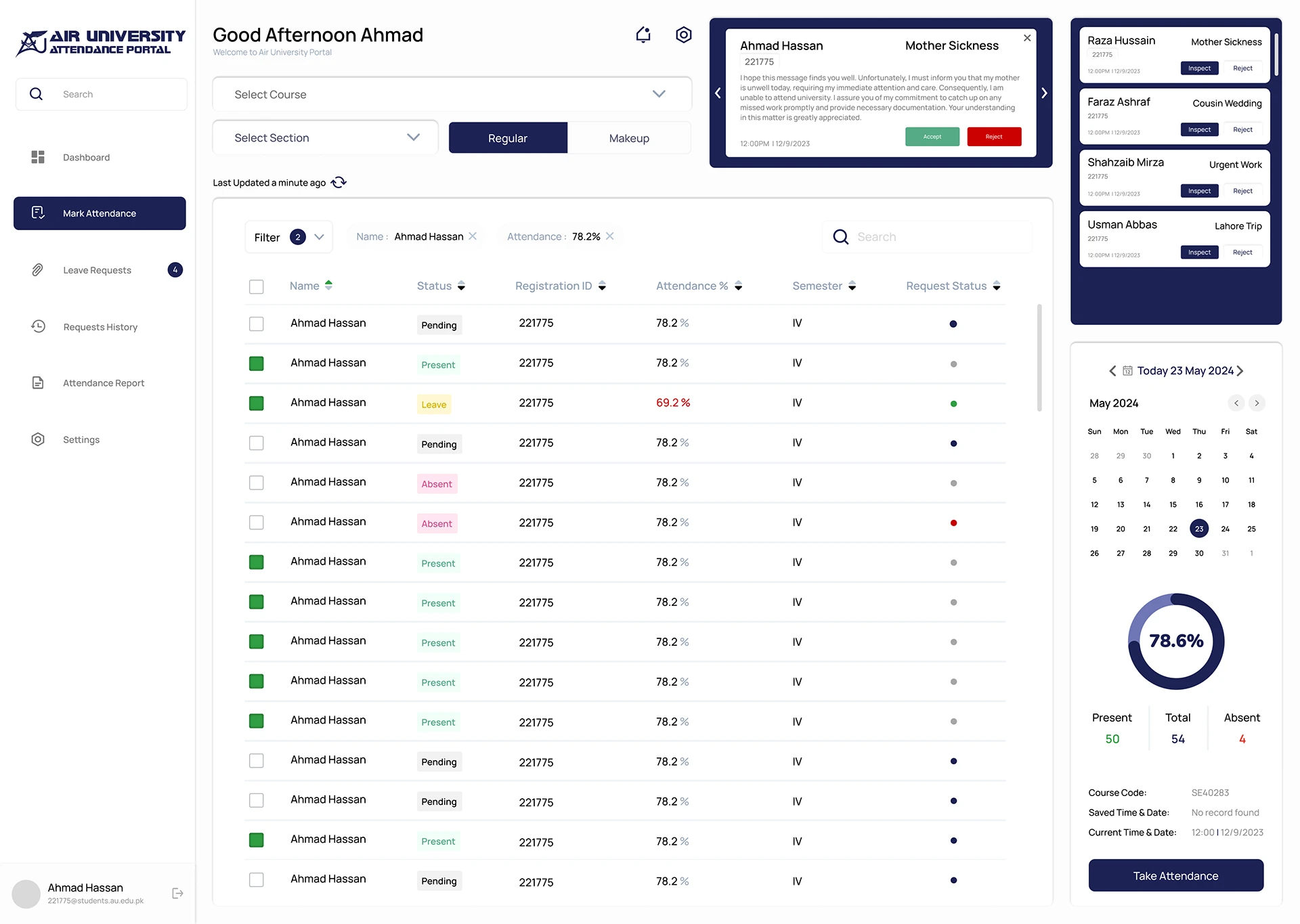Inspect Faraz Ashraf's Cousin Wedding request

(x=1199, y=129)
